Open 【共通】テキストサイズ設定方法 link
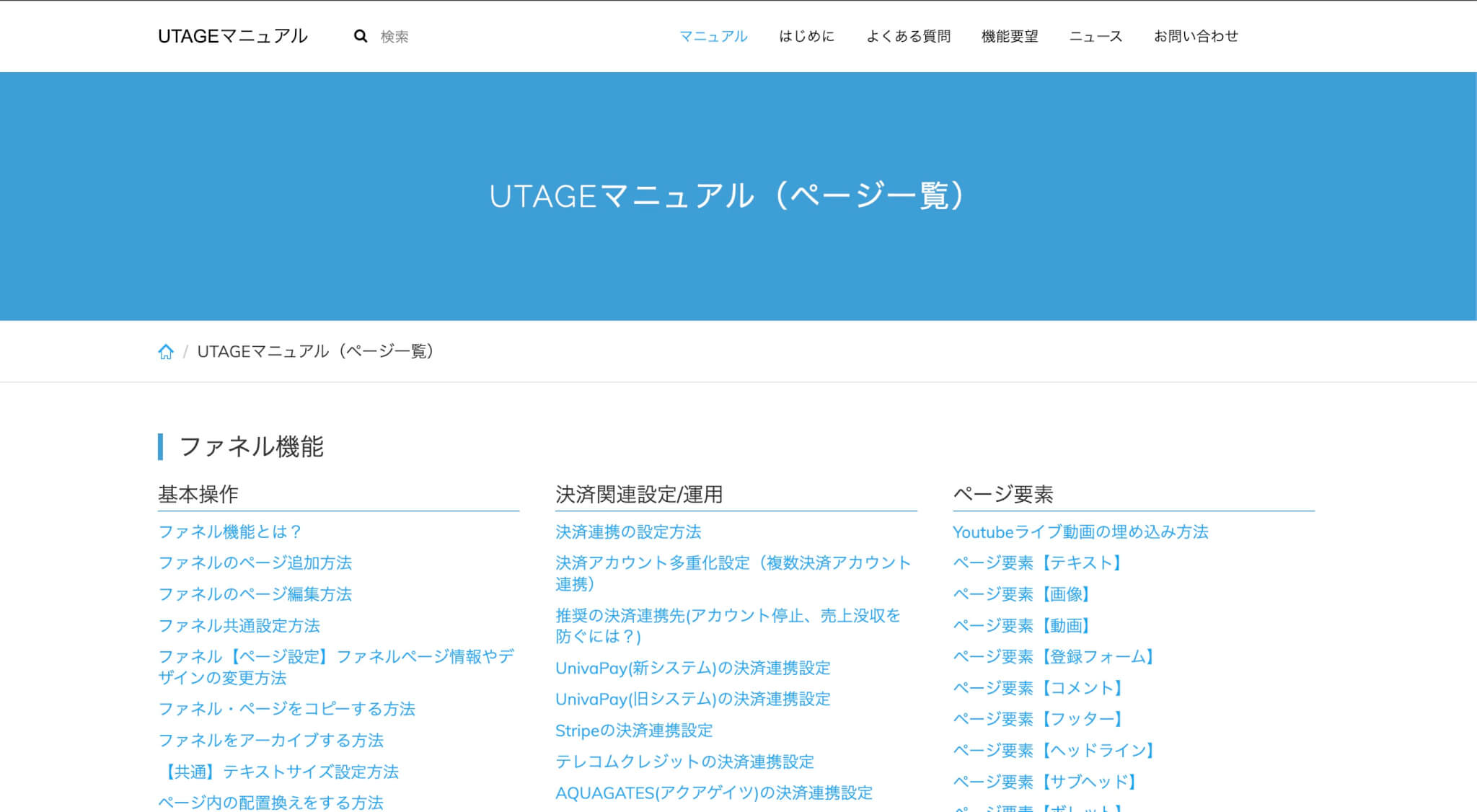The image size is (1477, 812). click(278, 772)
